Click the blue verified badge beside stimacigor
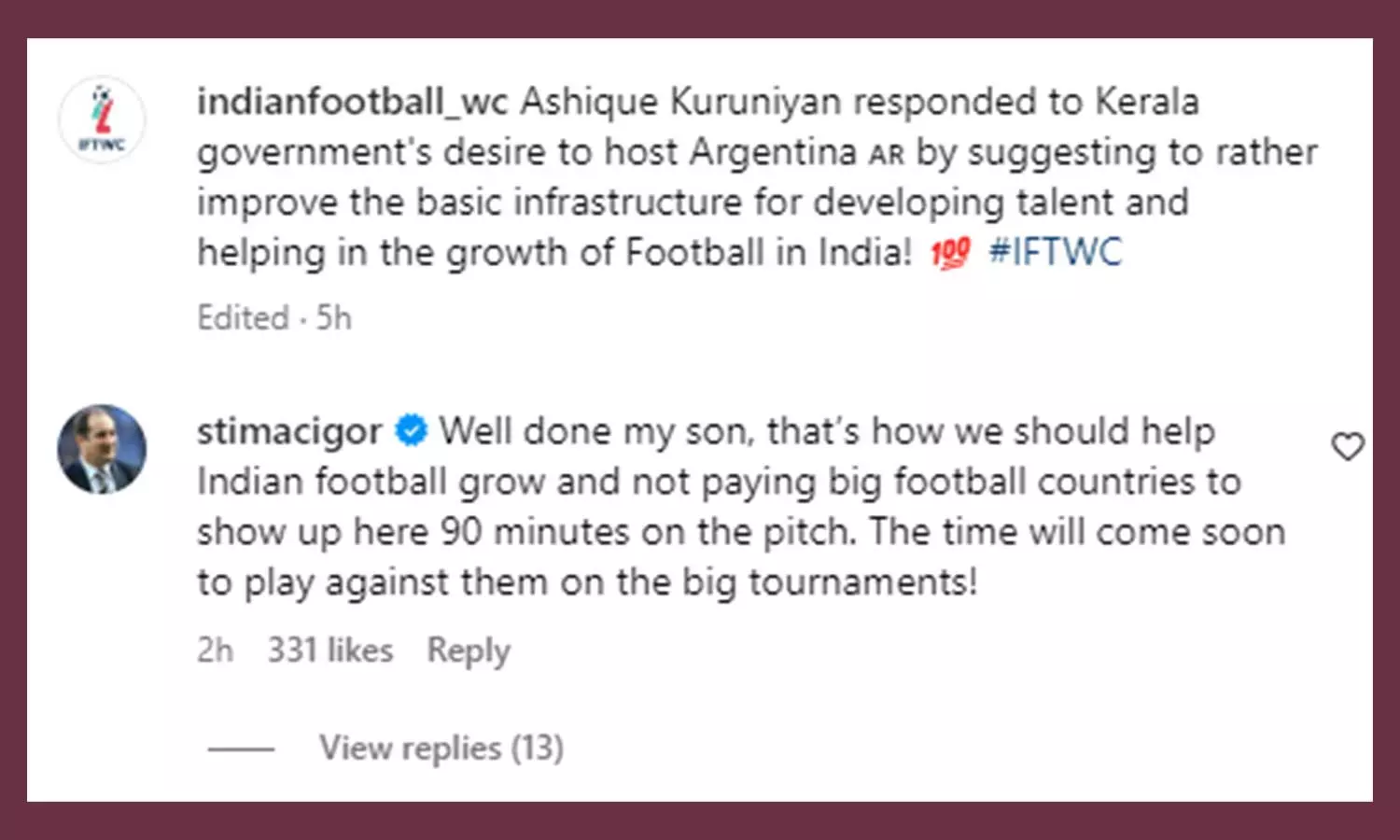The height and width of the screenshot is (840, 1400). point(411,431)
